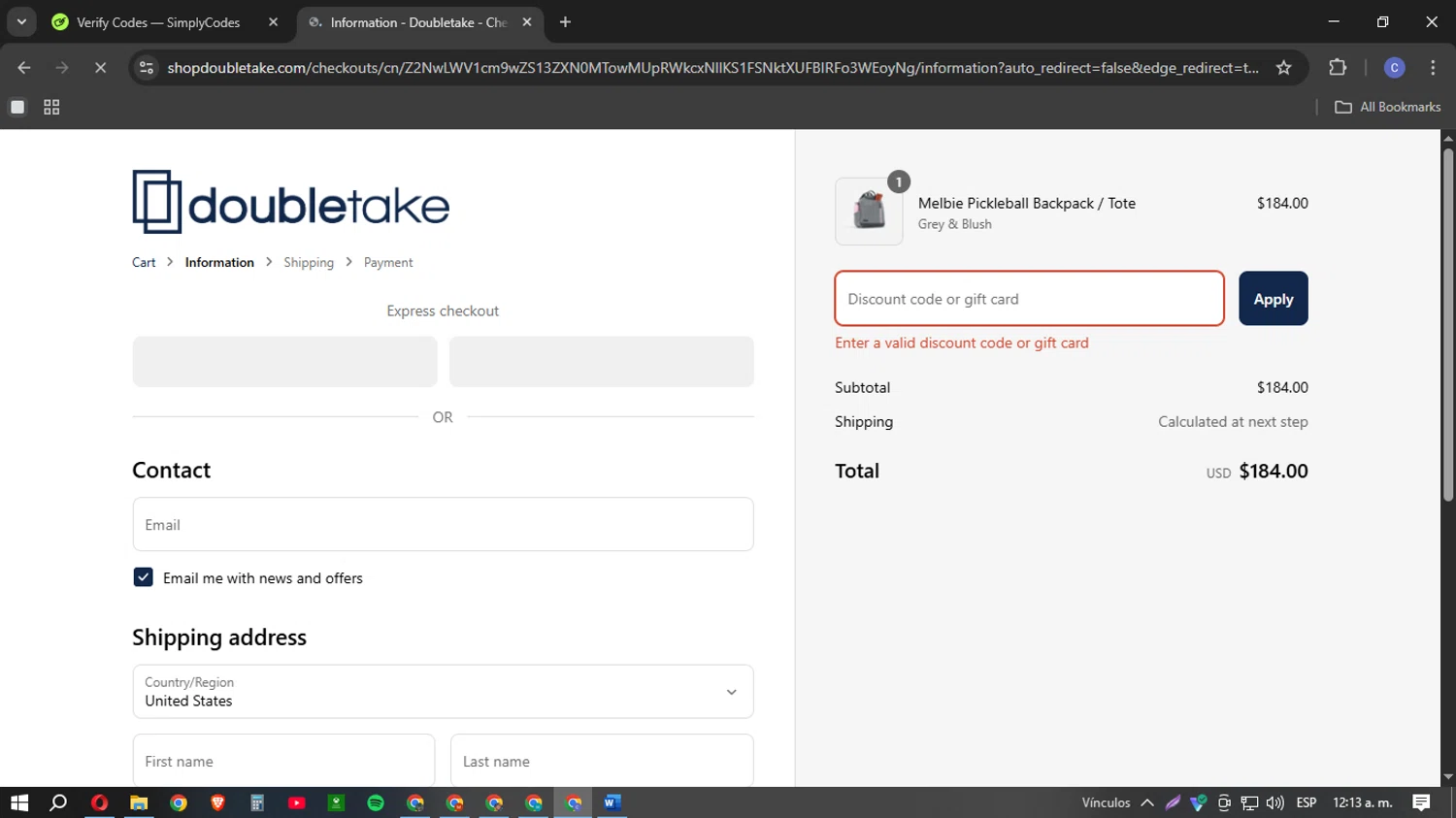The height and width of the screenshot is (818, 1456).
Task: Switch the ESP input language indicator
Action: (x=1307, y=802)
